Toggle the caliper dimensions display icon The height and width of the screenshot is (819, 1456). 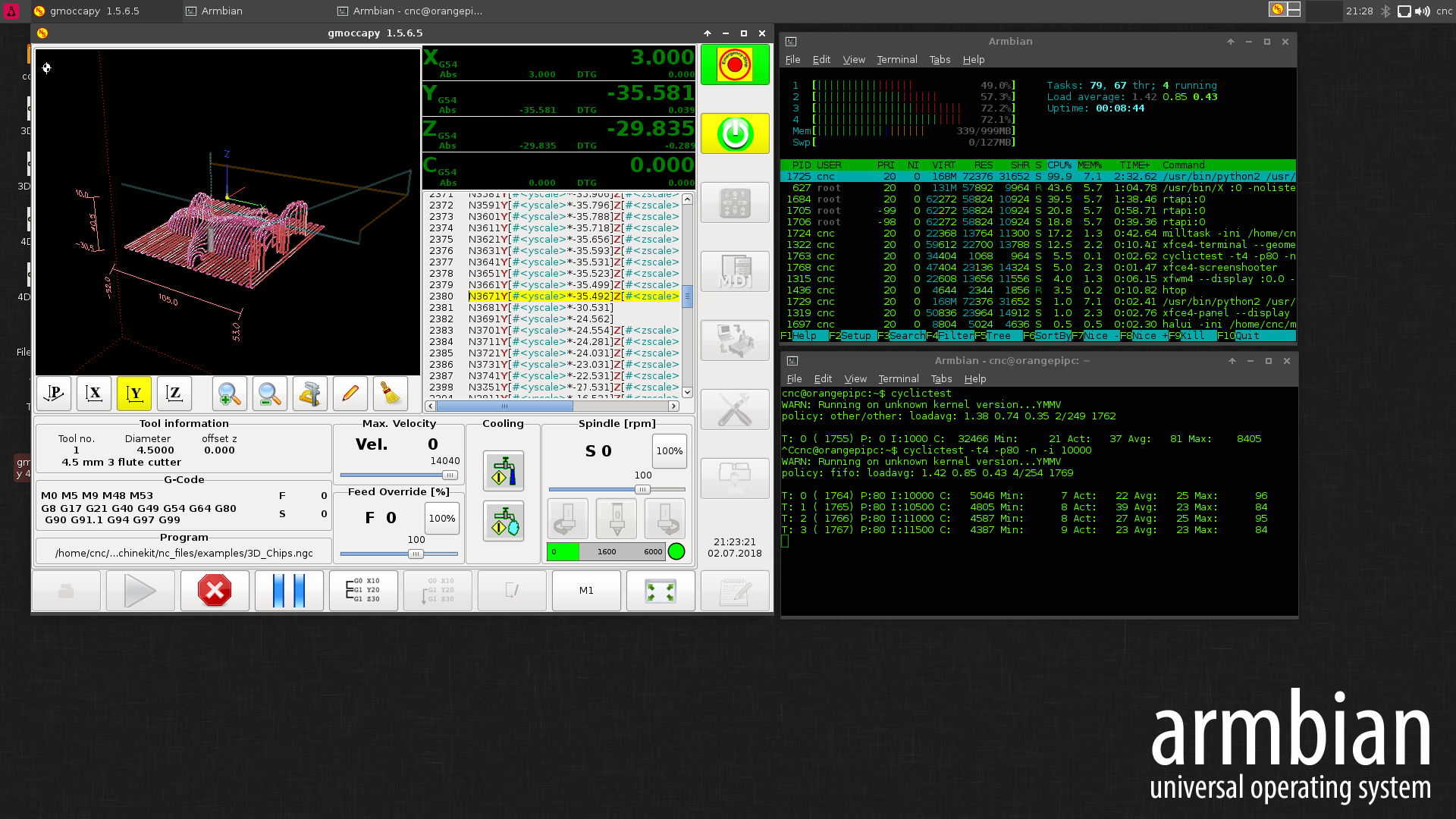pos(309,394)
